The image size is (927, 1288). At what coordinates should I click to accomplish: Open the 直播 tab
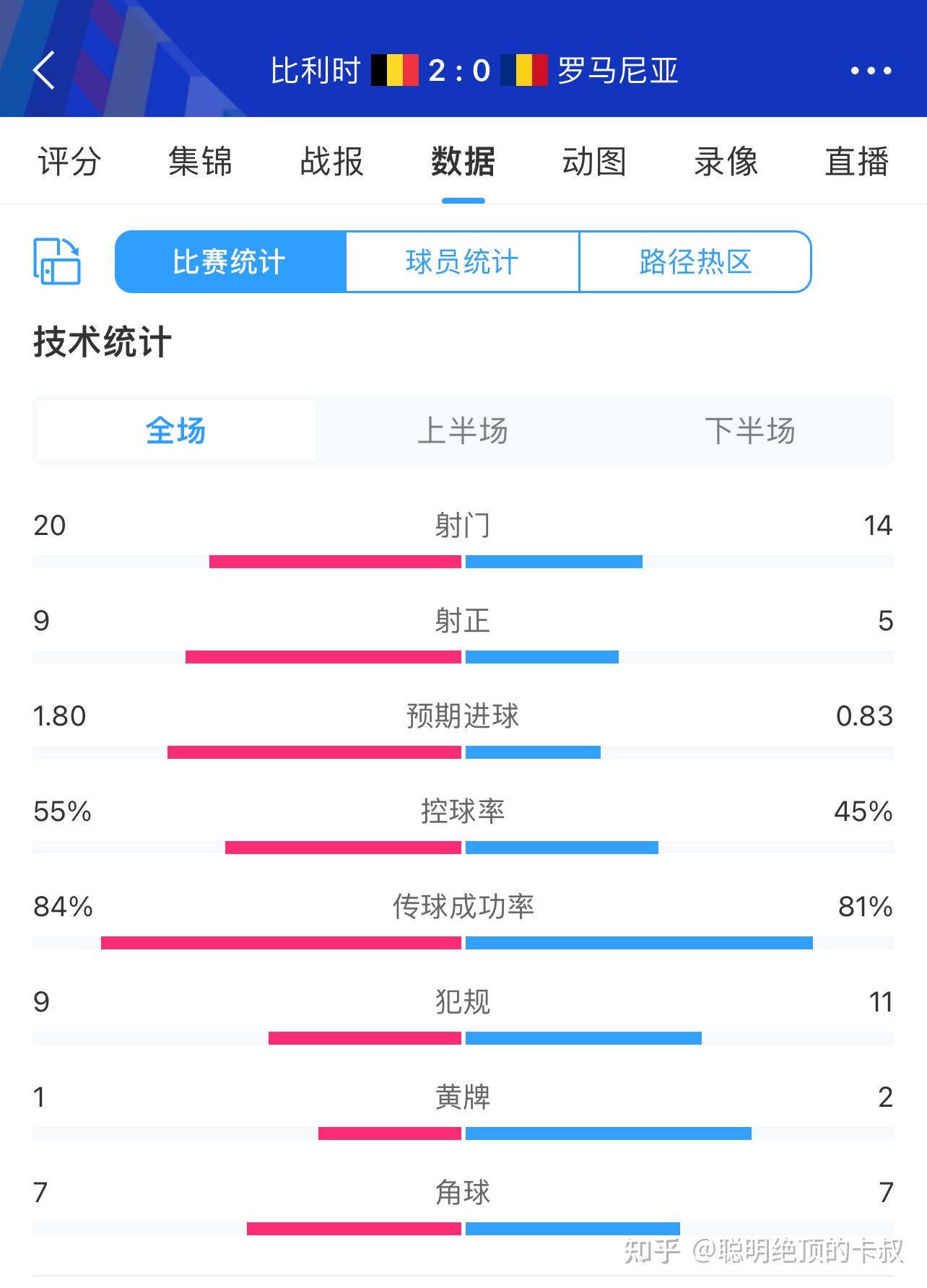857,161
